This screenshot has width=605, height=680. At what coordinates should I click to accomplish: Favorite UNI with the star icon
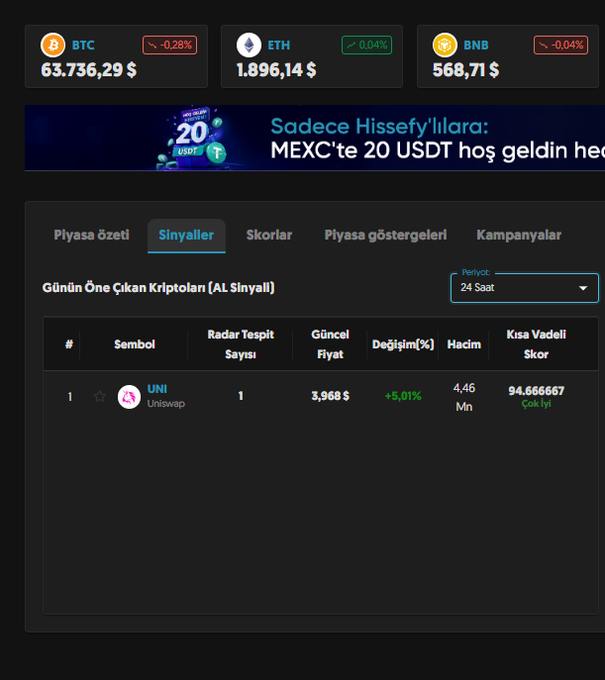[100, 396]
